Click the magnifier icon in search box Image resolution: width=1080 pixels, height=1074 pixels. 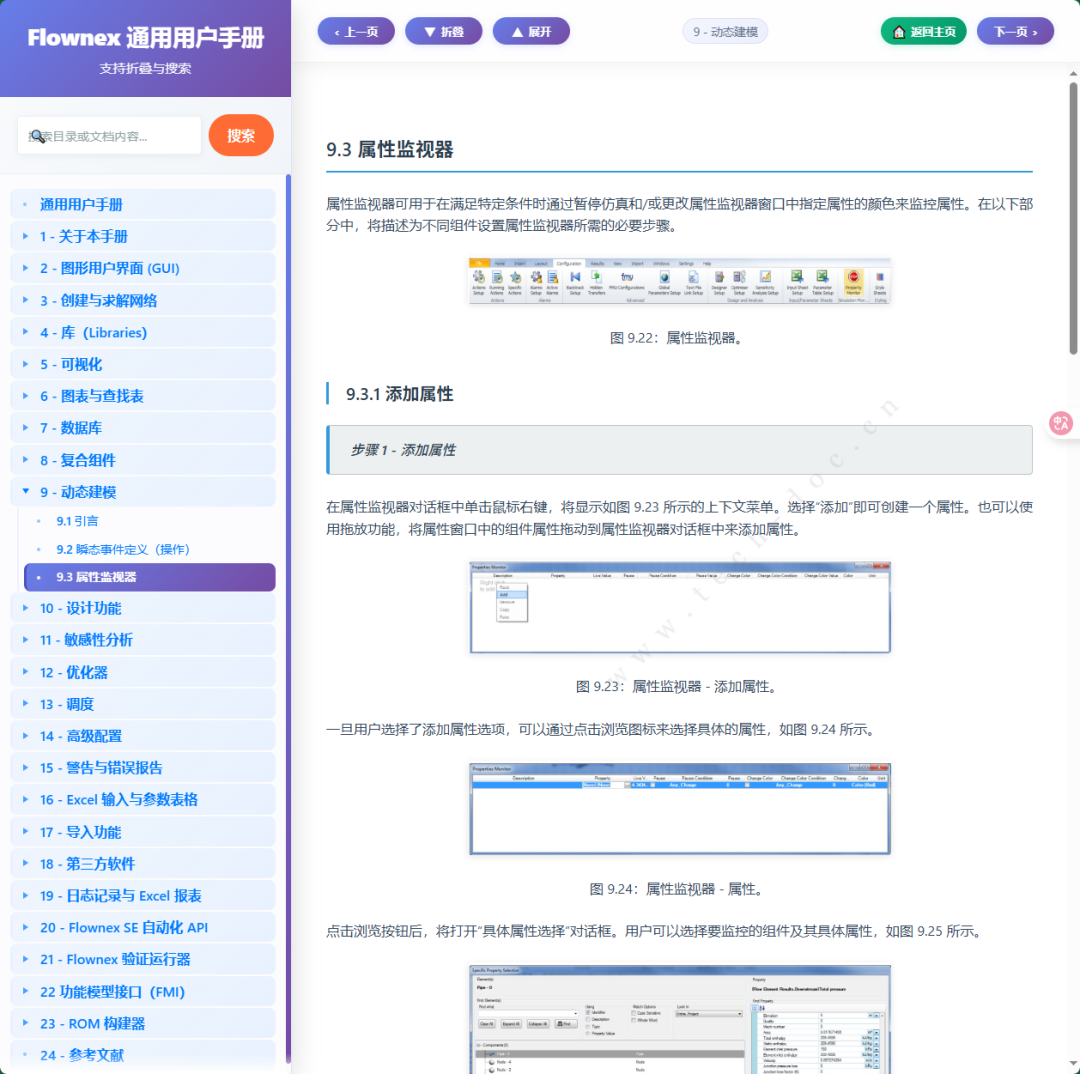point(37,136)
